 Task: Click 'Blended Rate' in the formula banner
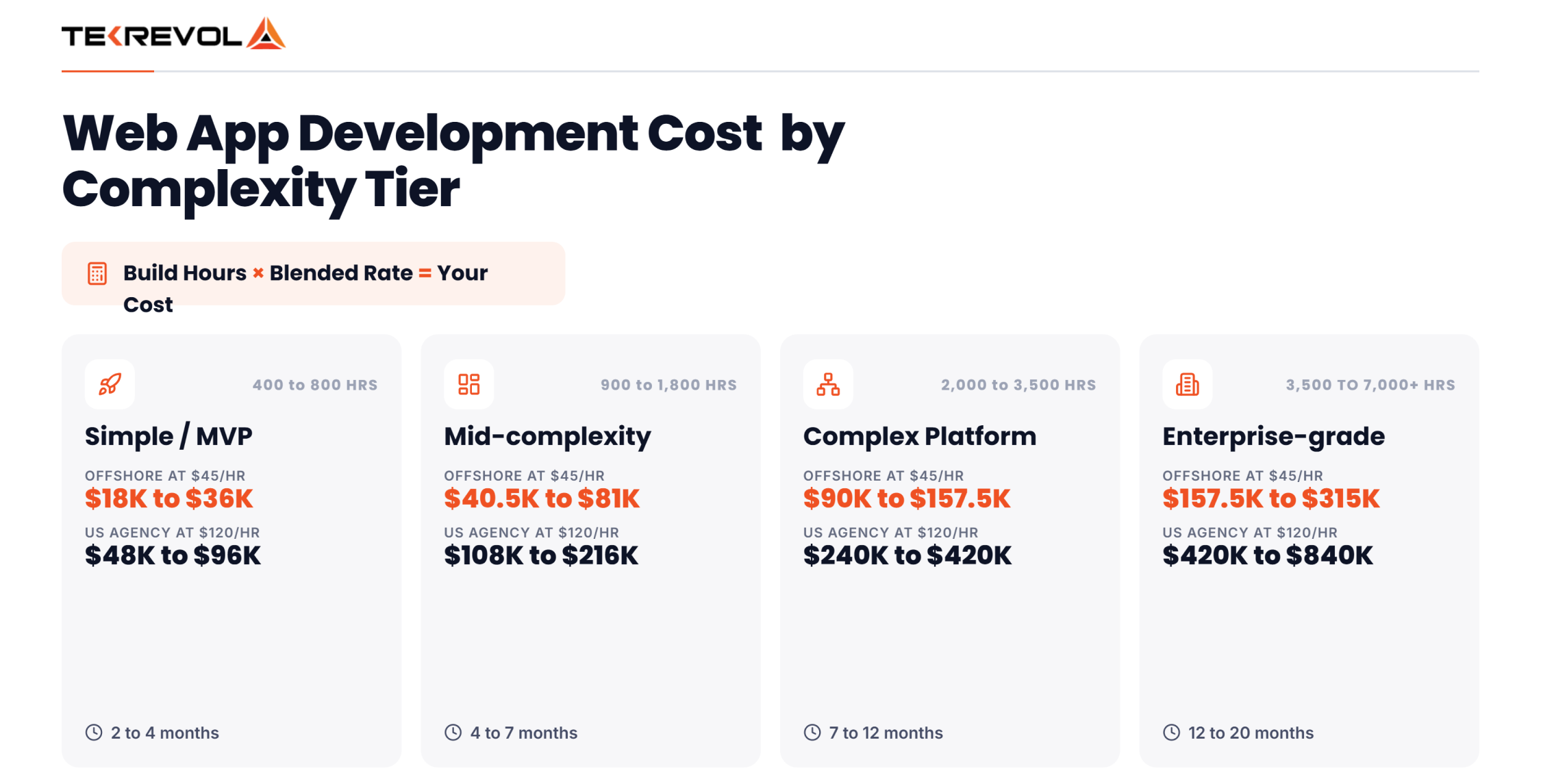tap(341, 273)
